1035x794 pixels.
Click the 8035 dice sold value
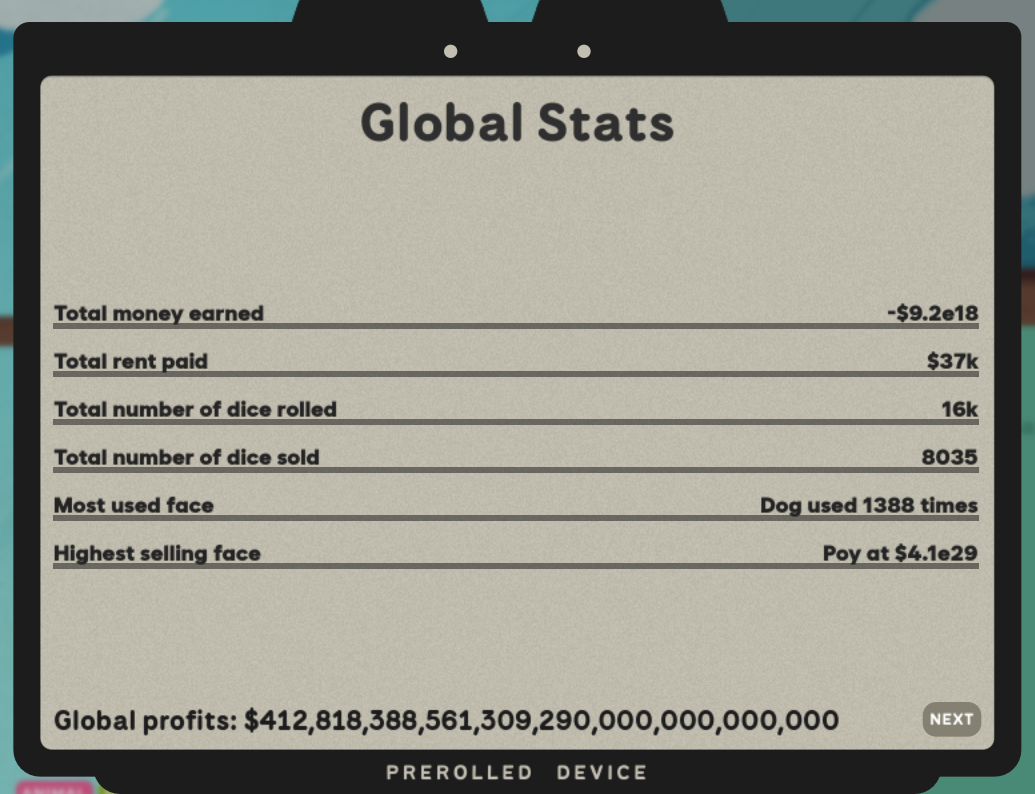[x=949, y=457]
